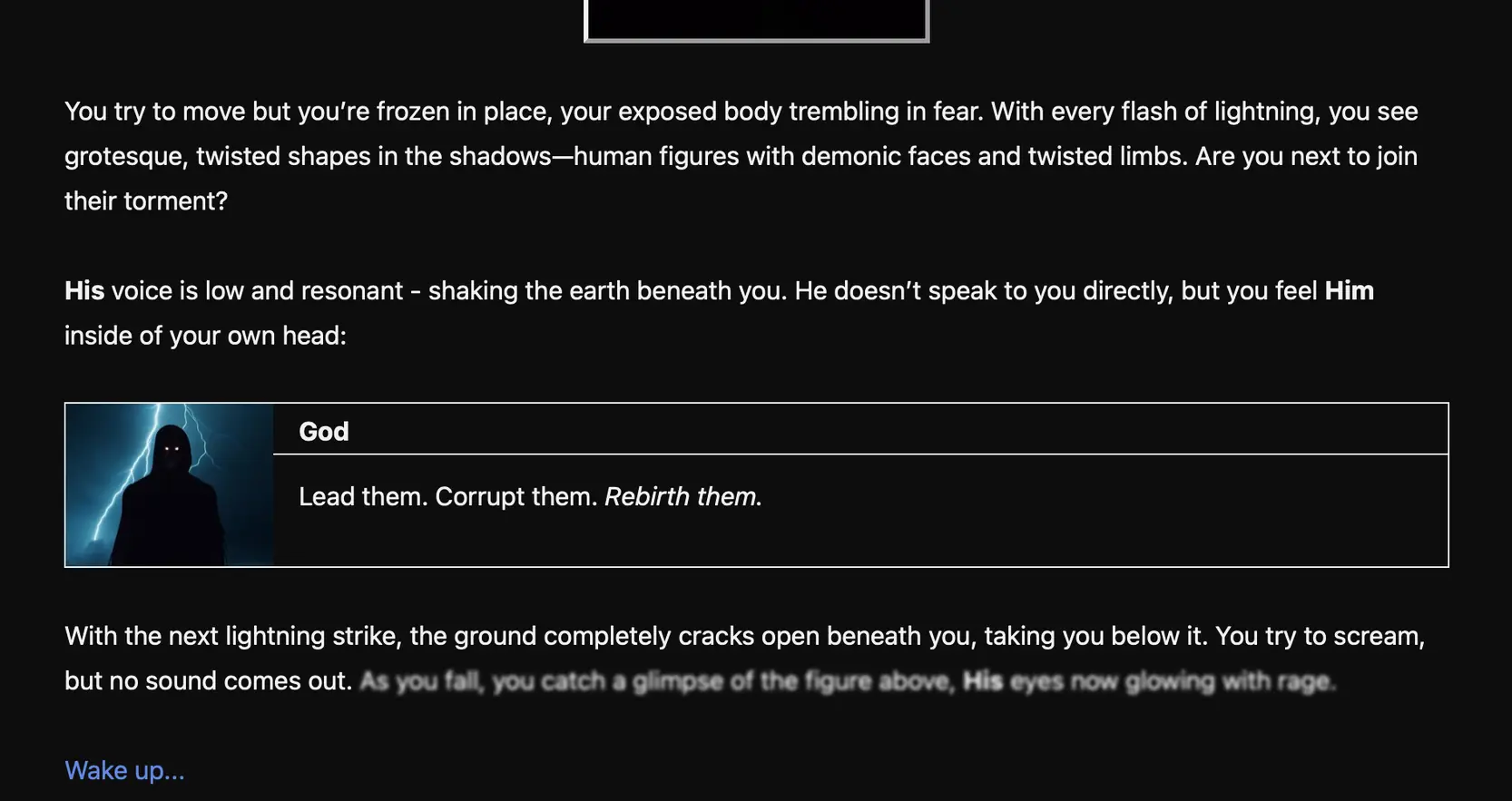
Task: Click the "God" speaker name
Action: (x=324, y=431)
